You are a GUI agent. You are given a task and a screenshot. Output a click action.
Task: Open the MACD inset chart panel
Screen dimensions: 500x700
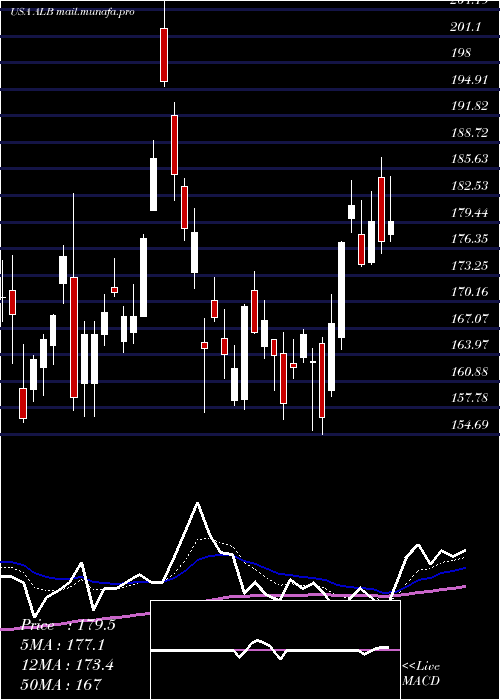point(275,650)
